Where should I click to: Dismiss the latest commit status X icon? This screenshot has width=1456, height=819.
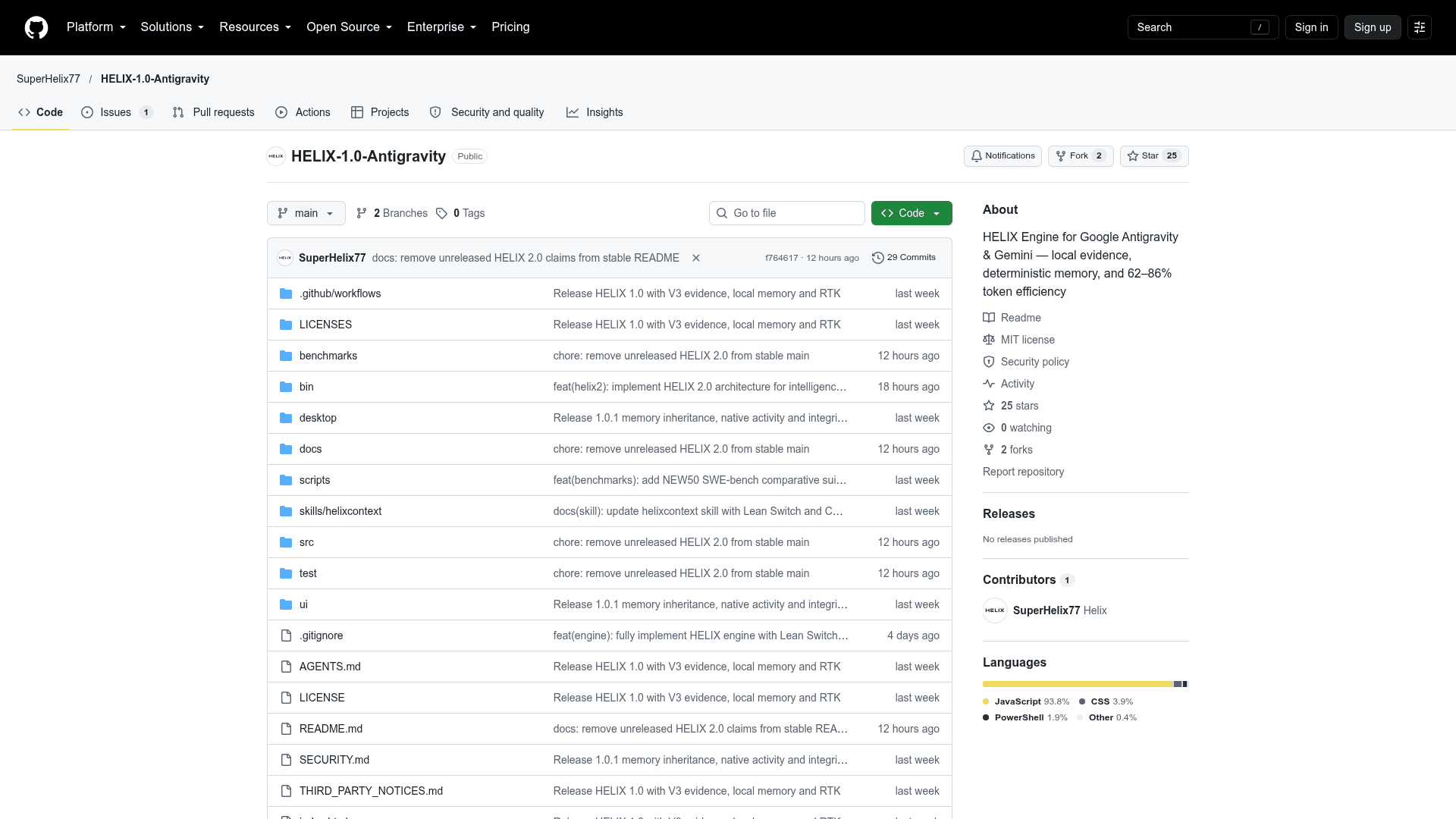point(696,258)
